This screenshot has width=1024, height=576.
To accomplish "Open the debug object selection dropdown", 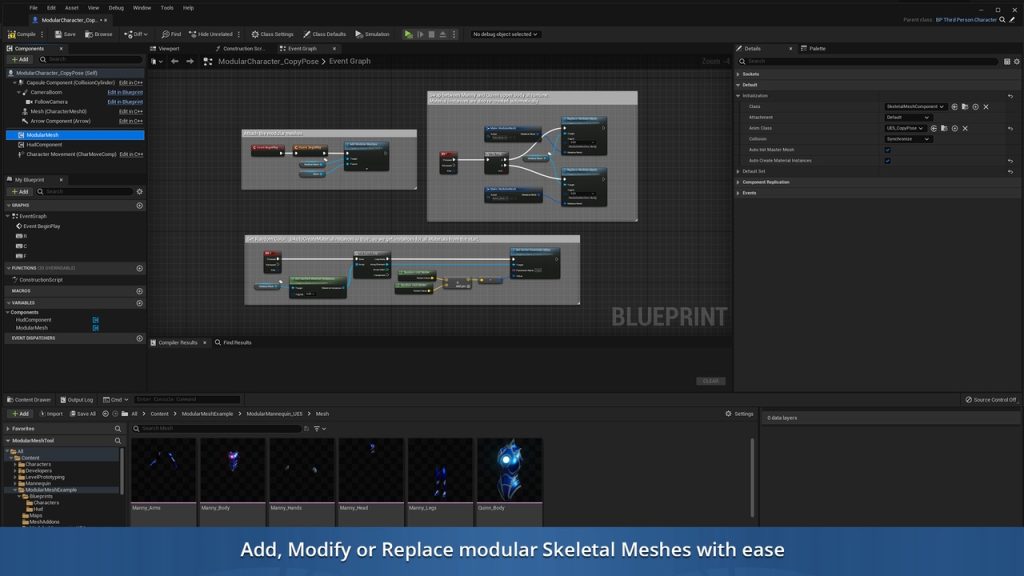I will 505,34.
